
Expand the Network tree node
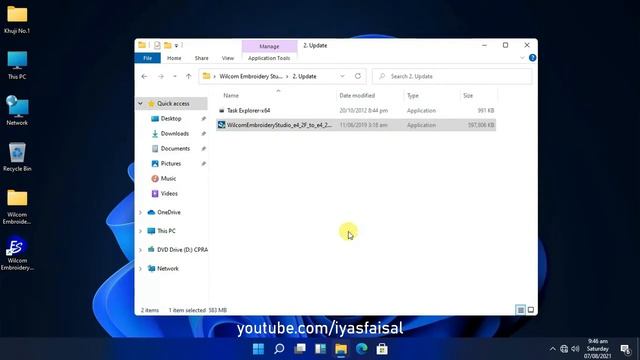pyautogui.click(x=140, y=269)
